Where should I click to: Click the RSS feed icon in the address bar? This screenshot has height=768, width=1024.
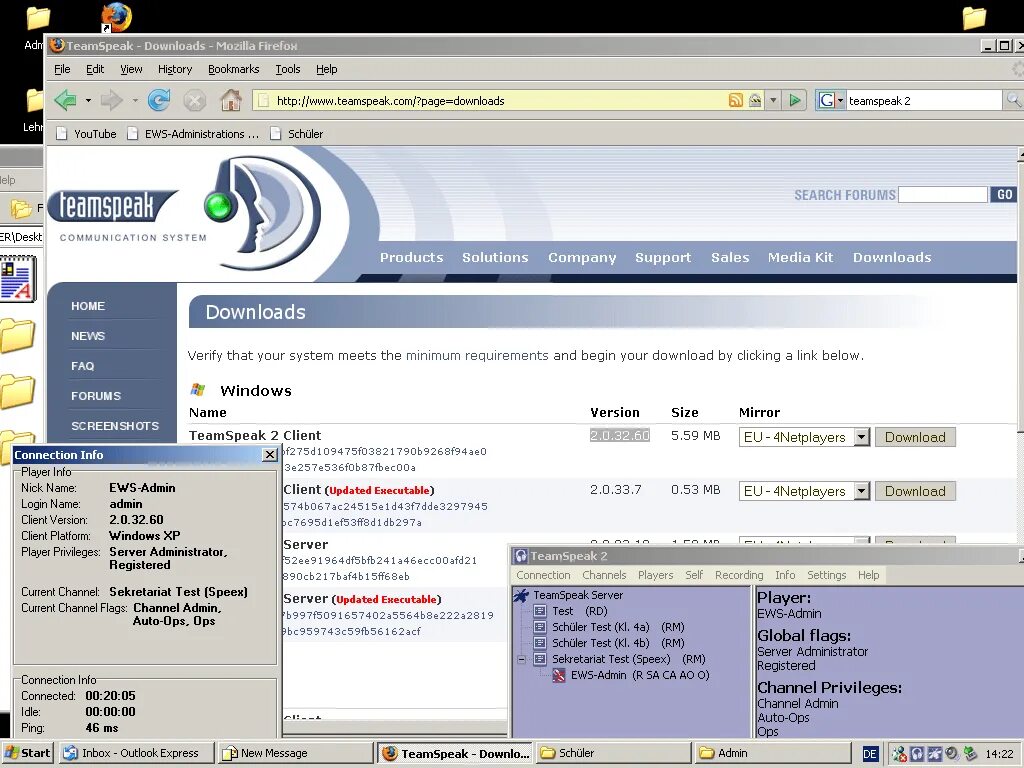coord(735,101)
